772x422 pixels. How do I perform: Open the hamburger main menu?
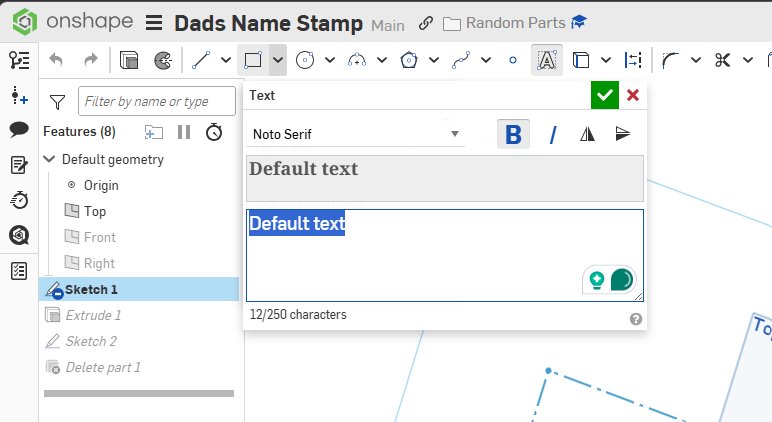(154, 23)
